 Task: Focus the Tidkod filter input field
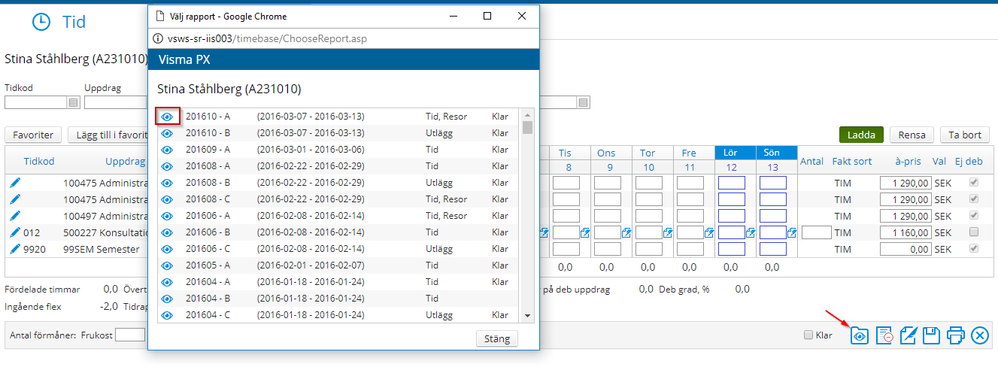(36, 102)
